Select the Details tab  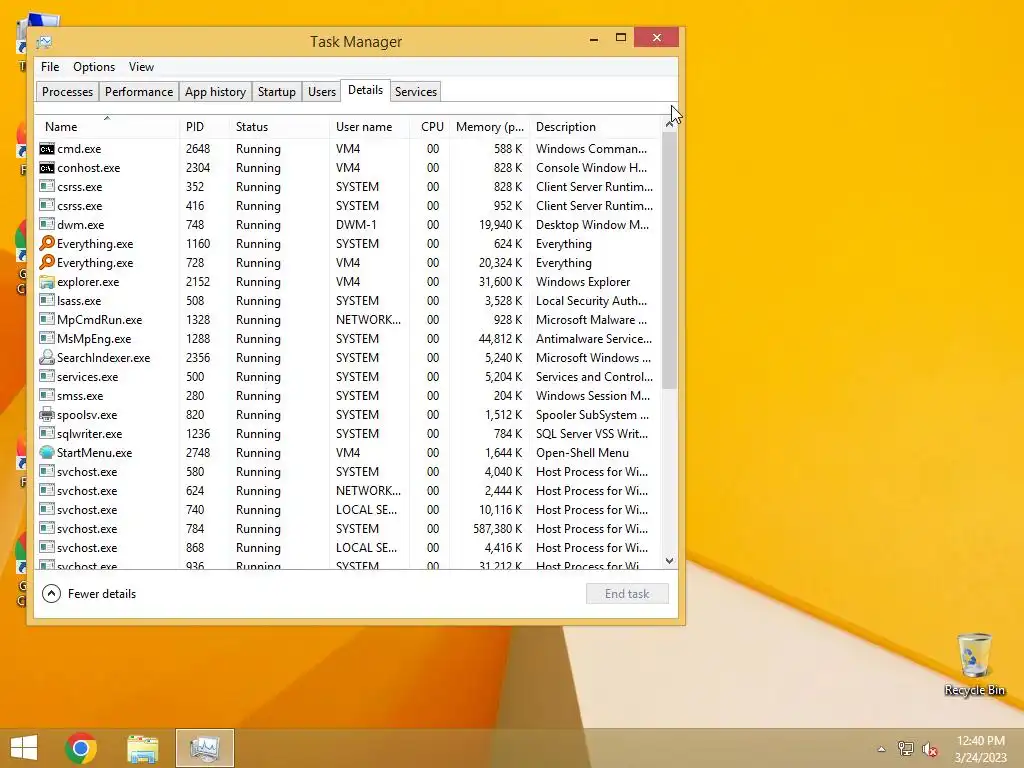point(365,90)
